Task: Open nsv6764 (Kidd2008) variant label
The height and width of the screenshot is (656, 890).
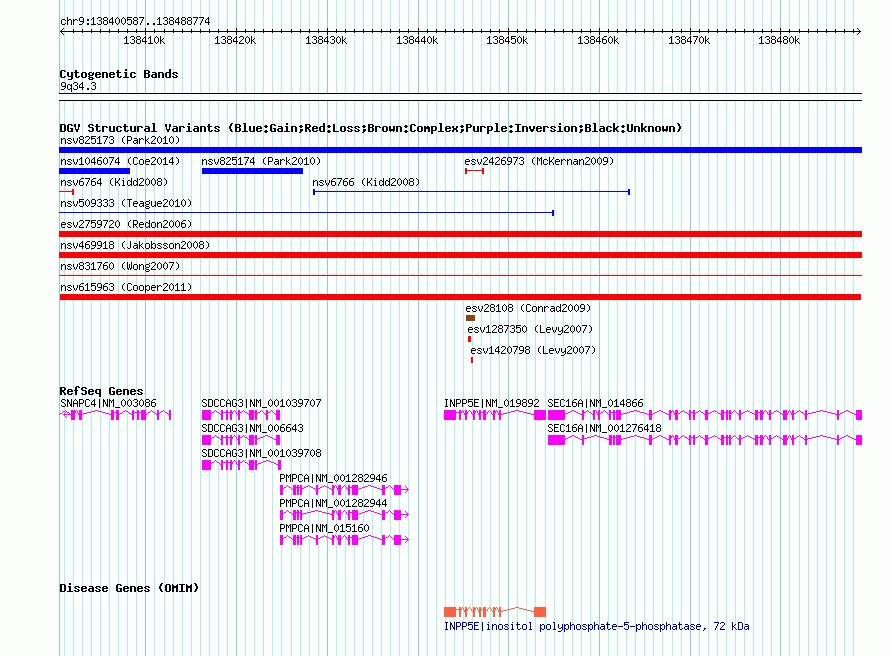Action: point(114,182)
